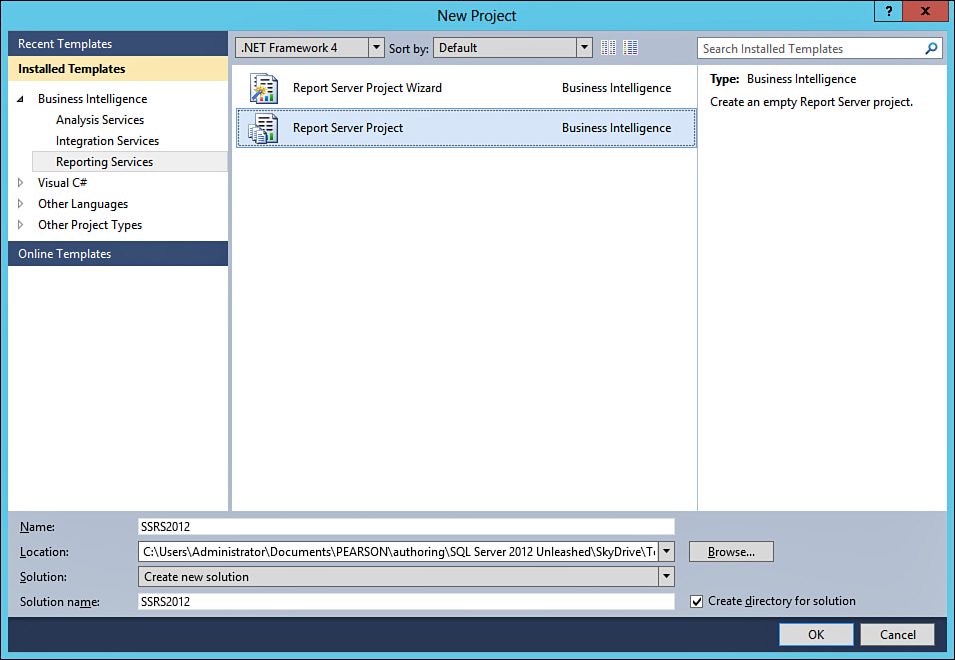Open the Recent Templates section
955x660 pixels.
coord(65,44)
